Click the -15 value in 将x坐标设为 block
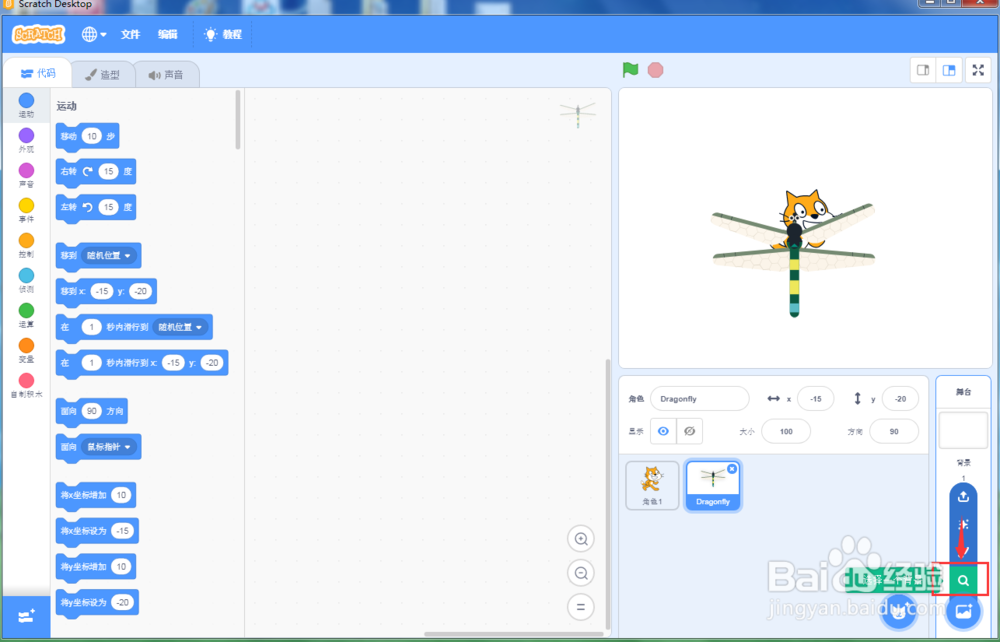The image size is (1000, 642). tap(122, 531)
